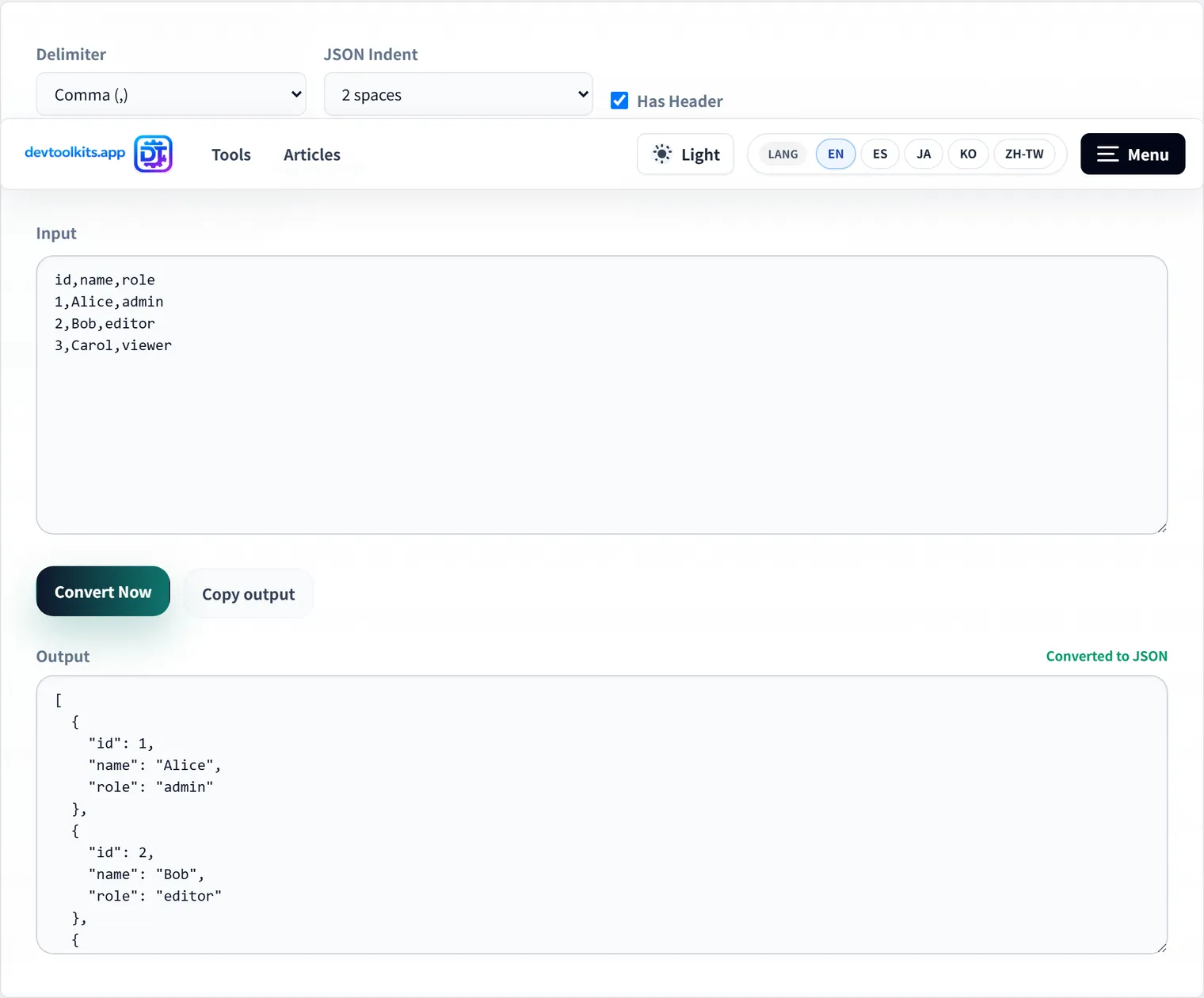Click inside the Output JSON textarea
Viewport: 1204px width, 998px height.
click(x=602, y=814)
